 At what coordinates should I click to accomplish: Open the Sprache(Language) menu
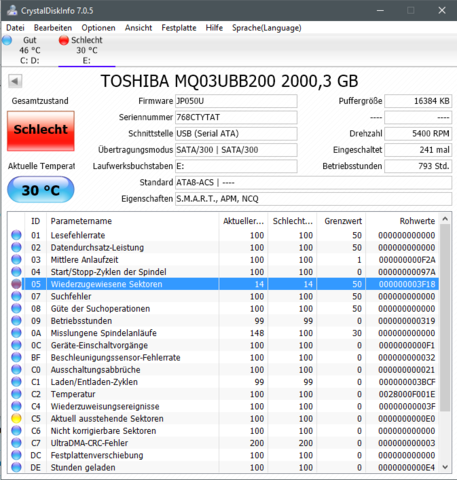pyautogui.click(x=267, y=28)
